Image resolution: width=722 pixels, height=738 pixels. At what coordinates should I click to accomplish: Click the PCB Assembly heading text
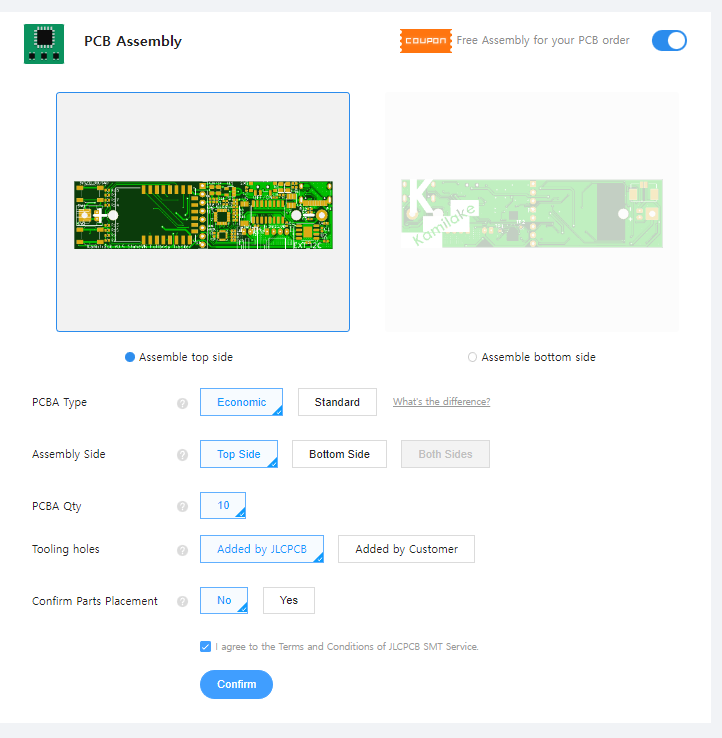(x=133, y=41)
